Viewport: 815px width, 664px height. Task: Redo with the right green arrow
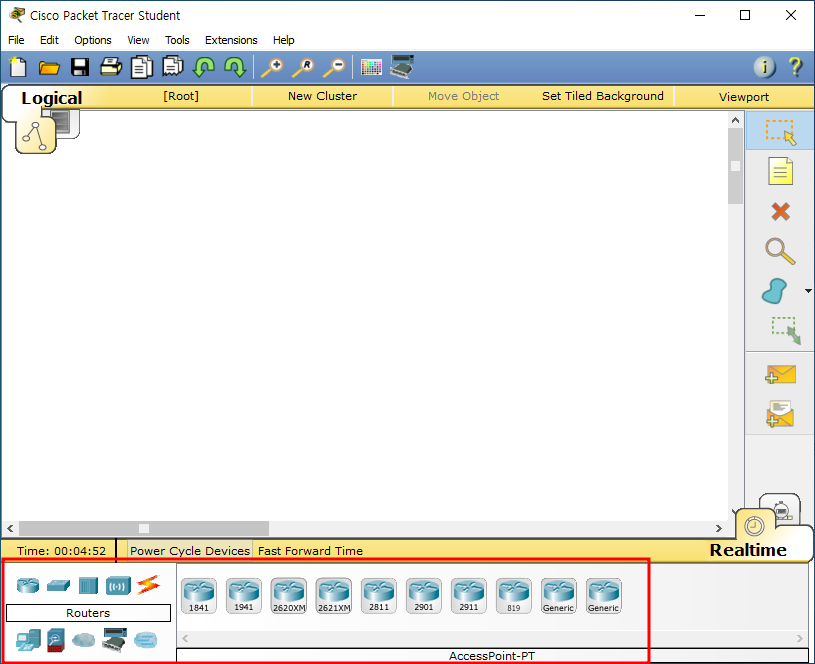tap(235, 67)
